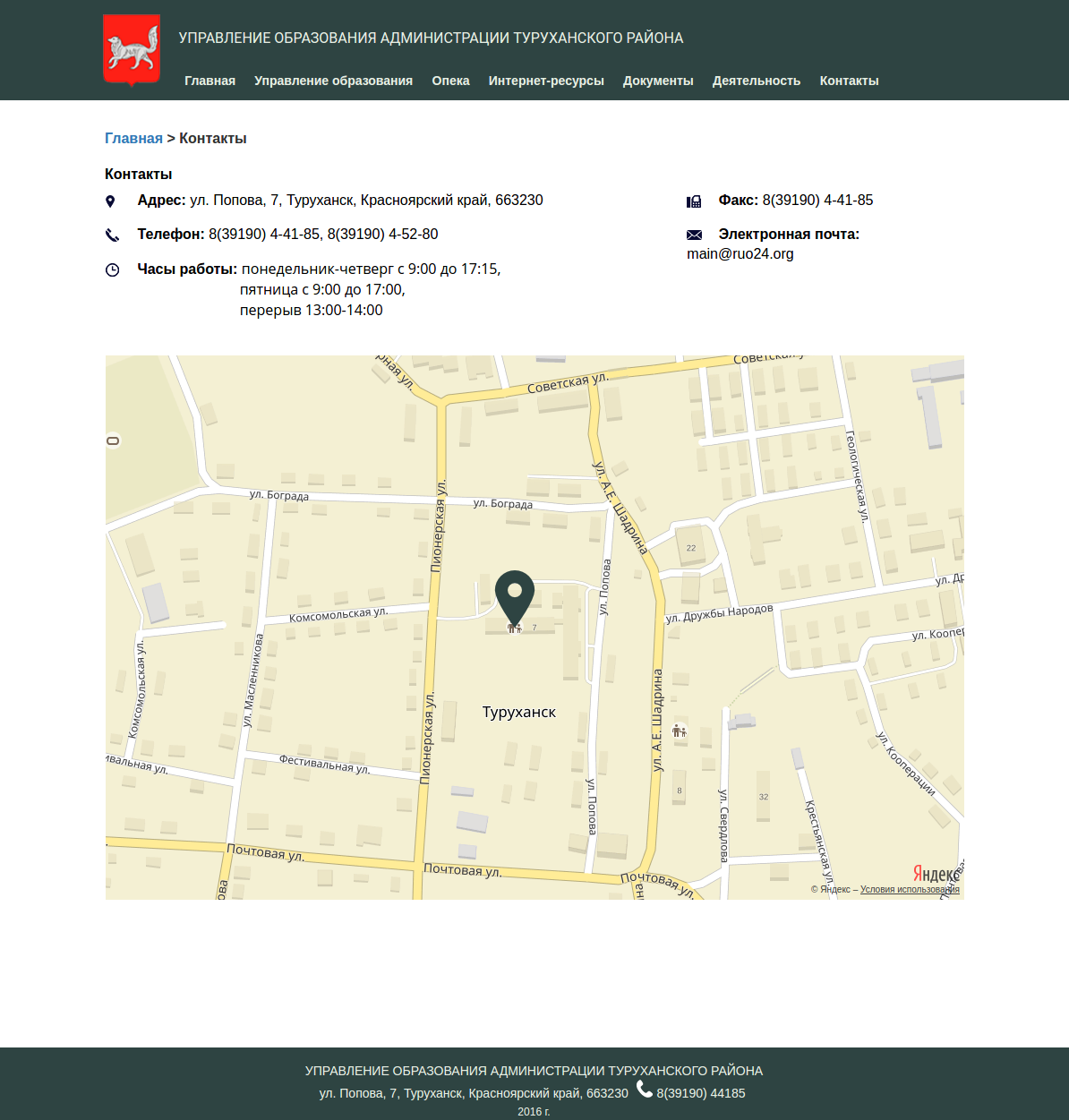The height and width of the screenshot is (1120, 1069).
Task: Open the Документы menu item
Action: (658, 81)
